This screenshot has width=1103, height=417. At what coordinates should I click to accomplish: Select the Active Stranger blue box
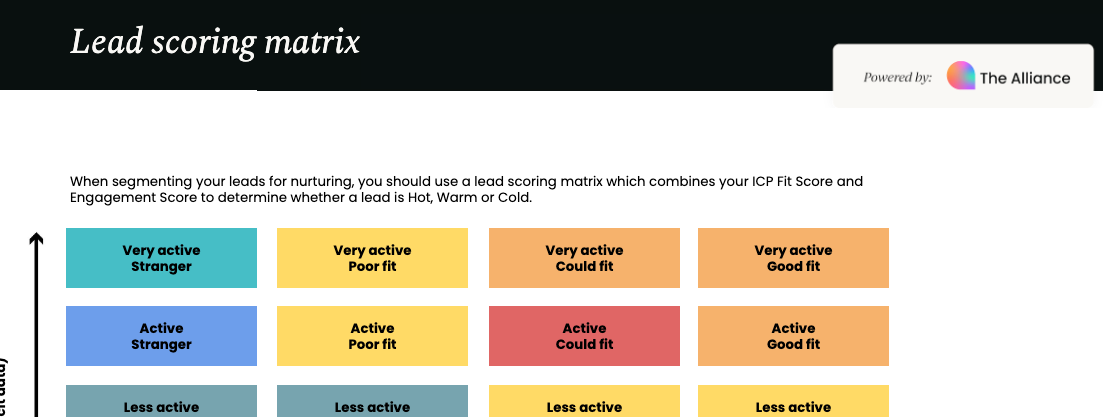pyautogui.click(x=161, y=336)
